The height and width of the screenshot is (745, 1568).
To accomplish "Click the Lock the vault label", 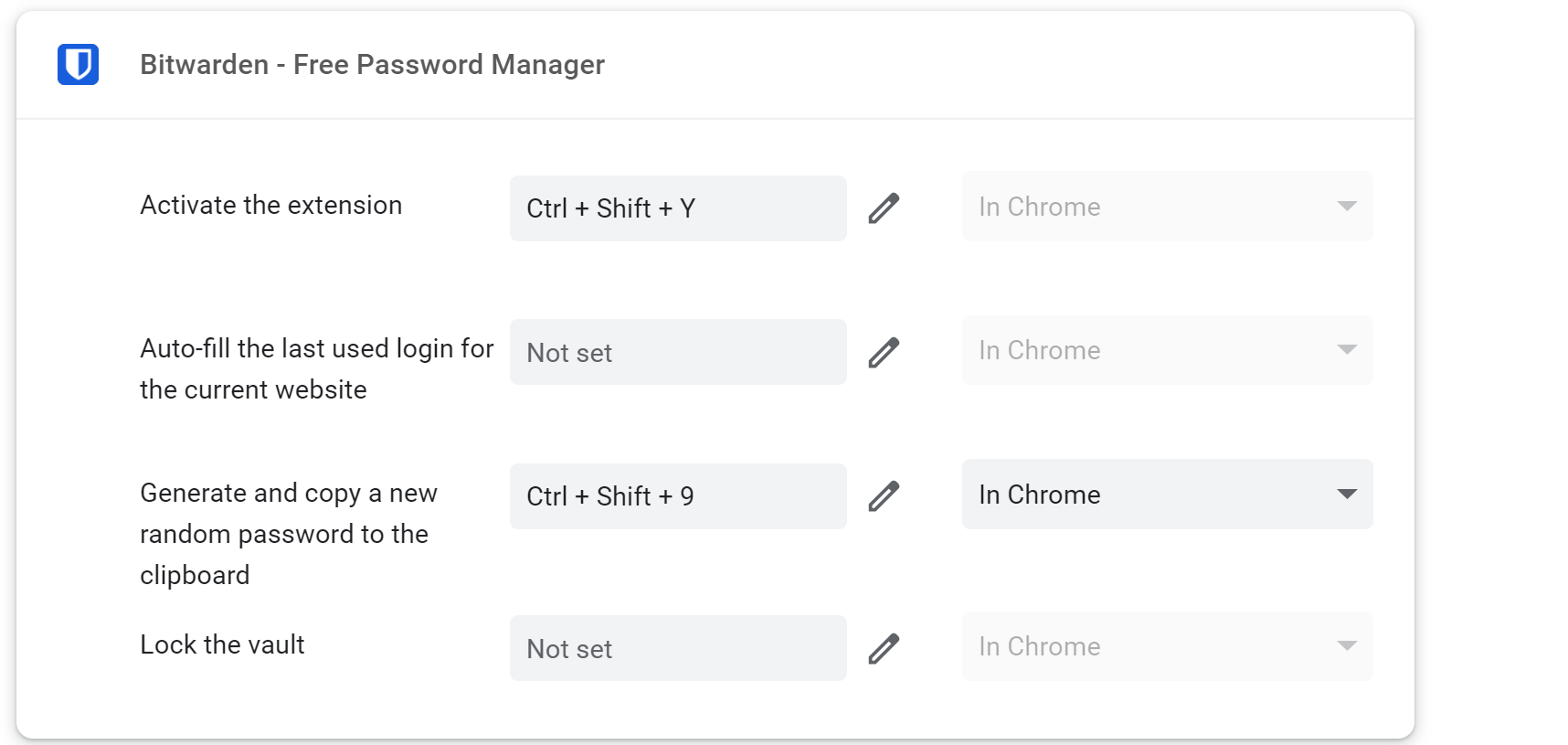I will [x=222, y=644].
